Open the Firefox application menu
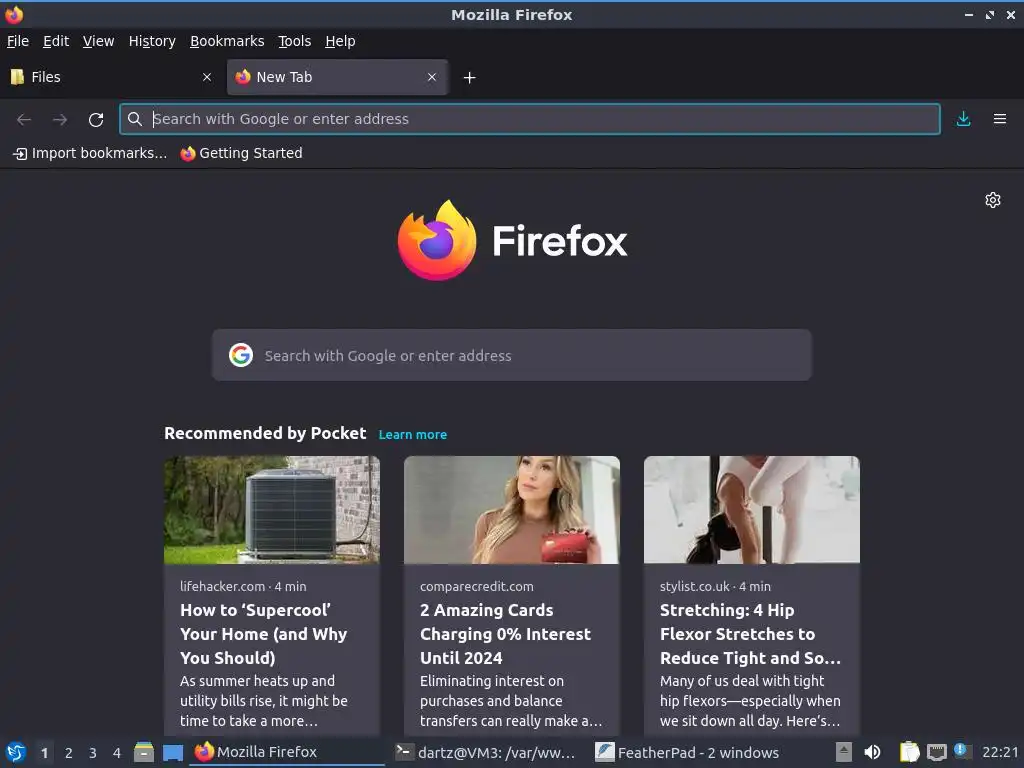1024x768 pixels. (999, 119)
